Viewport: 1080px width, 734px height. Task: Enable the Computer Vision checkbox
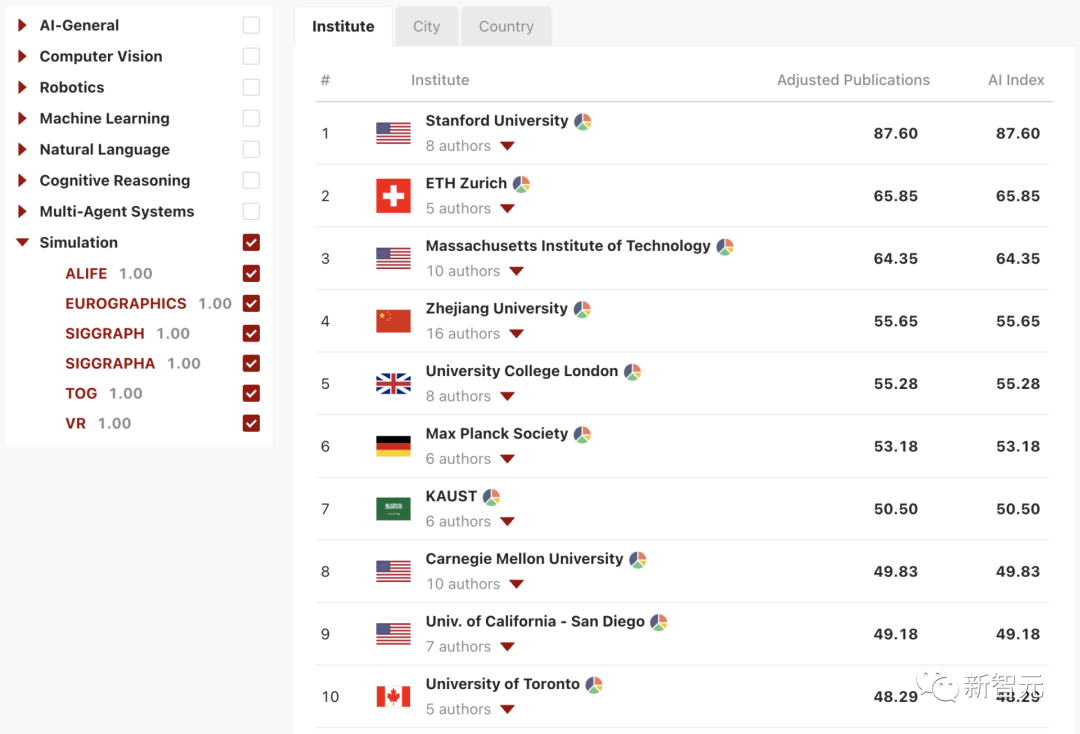[x=251, y=56]
